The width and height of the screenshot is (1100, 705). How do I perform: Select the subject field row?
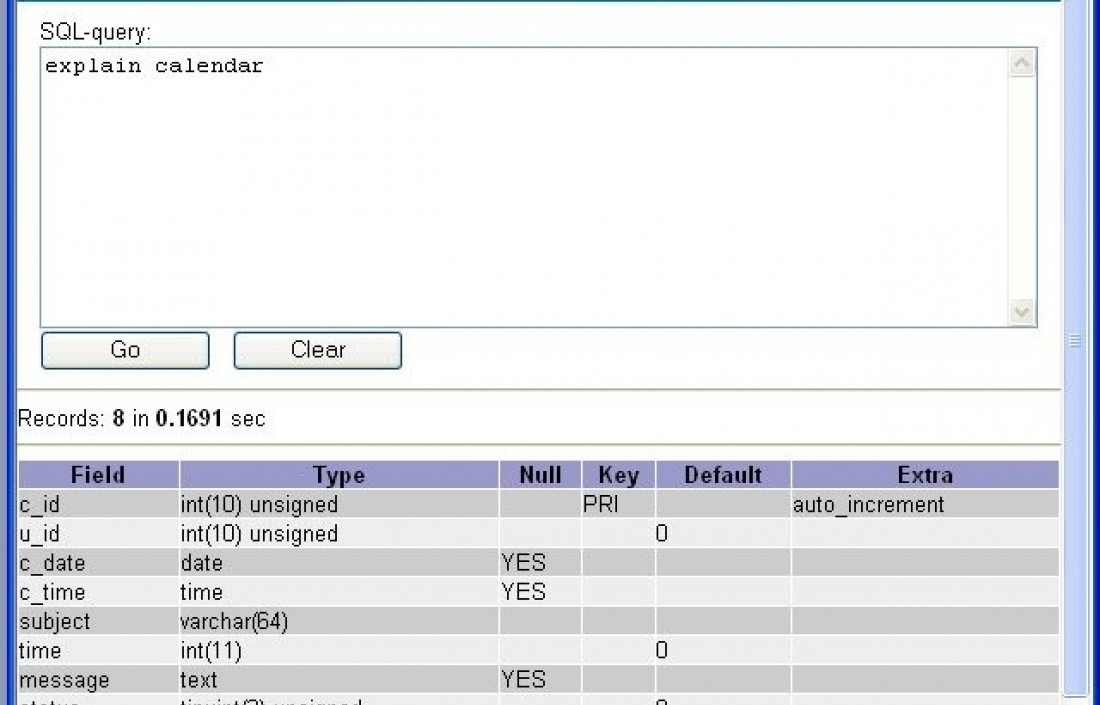point(98,622)
